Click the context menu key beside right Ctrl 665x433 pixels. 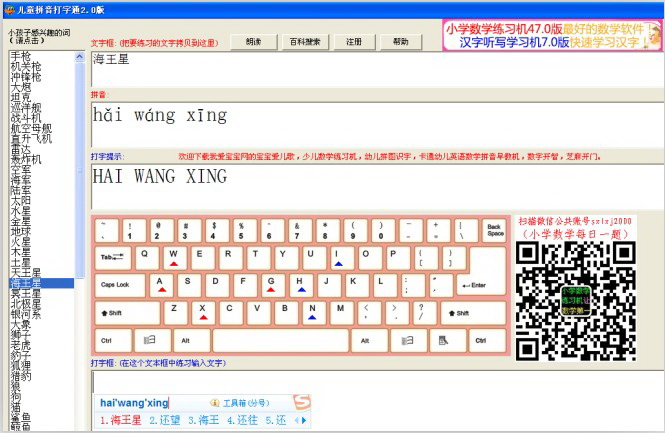pos(447,340)
